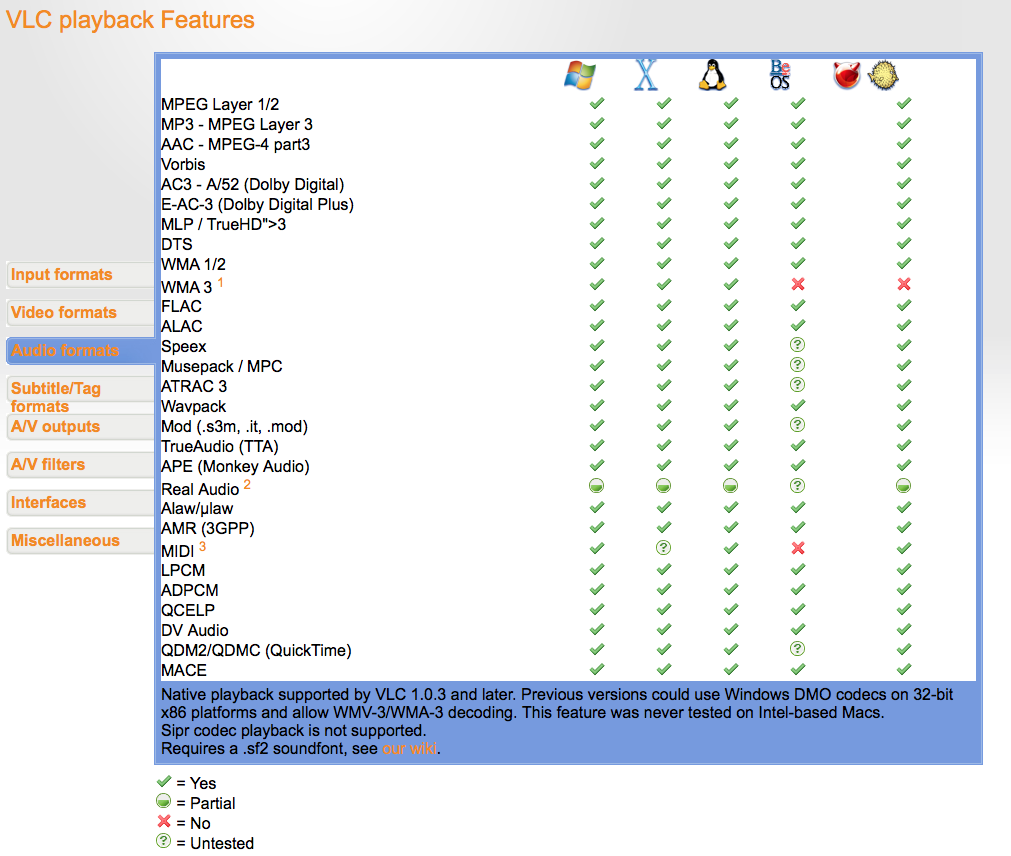1011x856 pixels.
Task: Click the Linux penguin icon
Action: (712, 75)
